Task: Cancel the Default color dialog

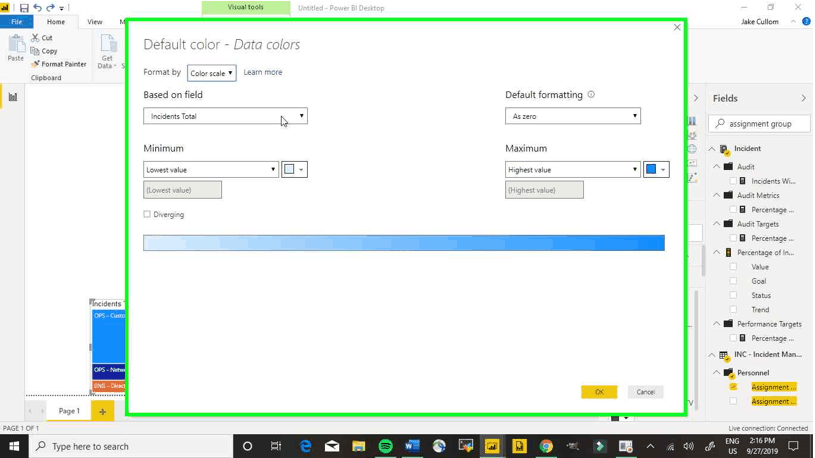Action: pos(646,392)
